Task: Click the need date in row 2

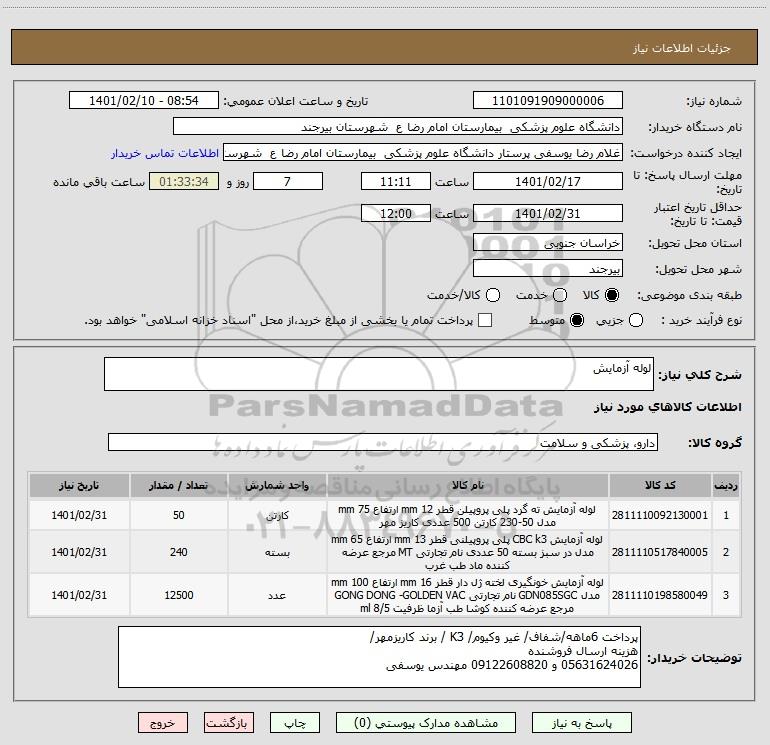Action: tap(79, 552)
